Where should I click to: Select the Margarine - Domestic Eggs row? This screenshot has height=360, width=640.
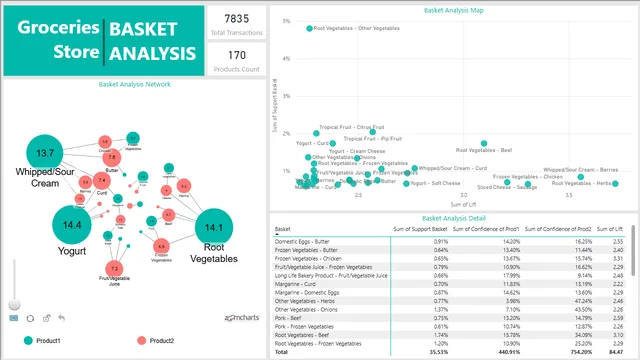tap(449, 293)
